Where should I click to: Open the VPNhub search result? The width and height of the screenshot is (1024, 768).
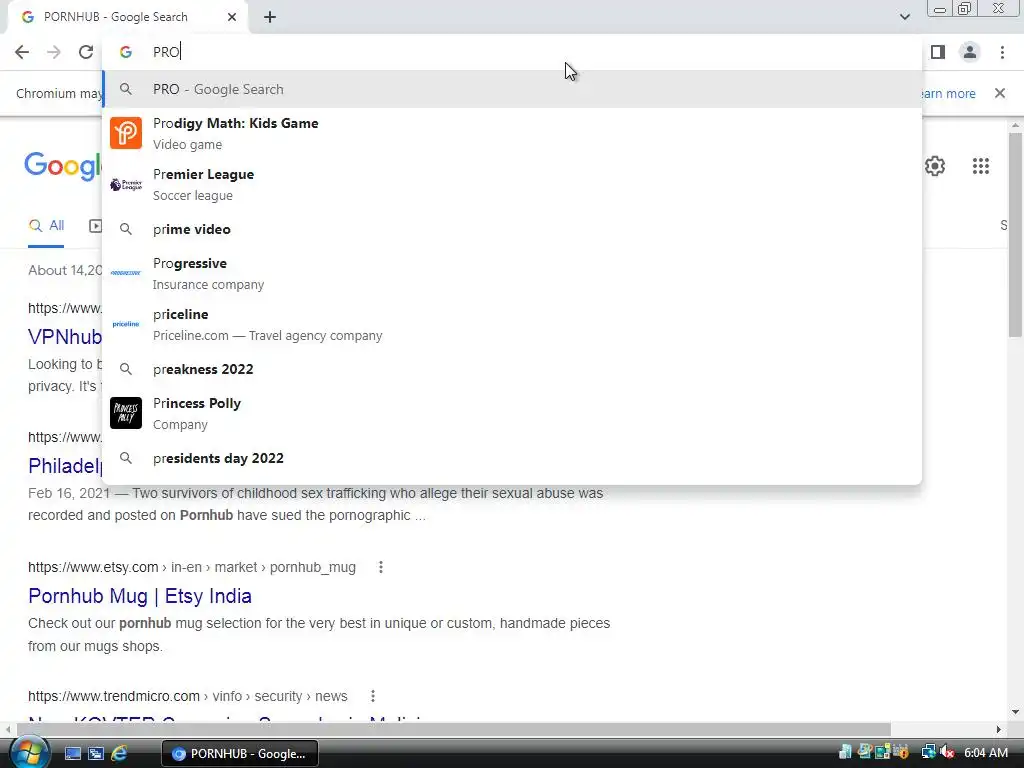(65, 337)
